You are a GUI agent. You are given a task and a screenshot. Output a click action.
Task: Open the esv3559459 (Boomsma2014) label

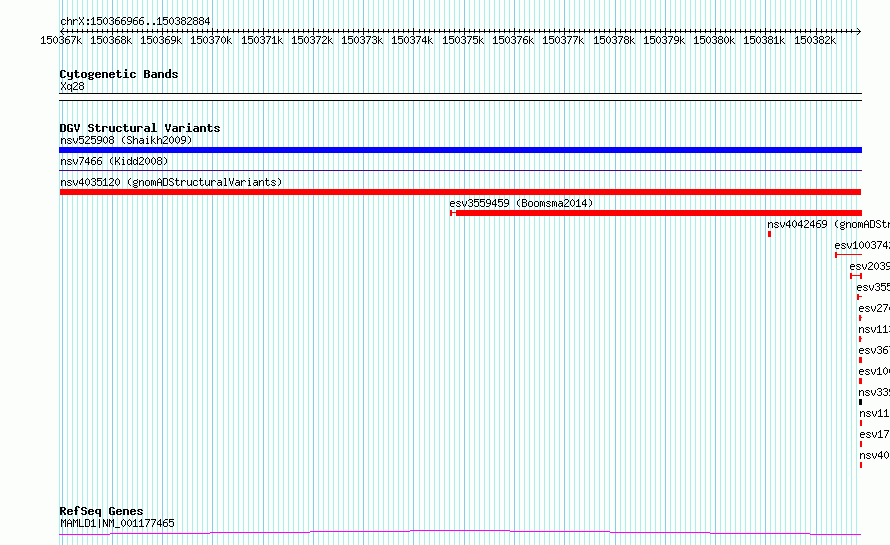point(521,203)
